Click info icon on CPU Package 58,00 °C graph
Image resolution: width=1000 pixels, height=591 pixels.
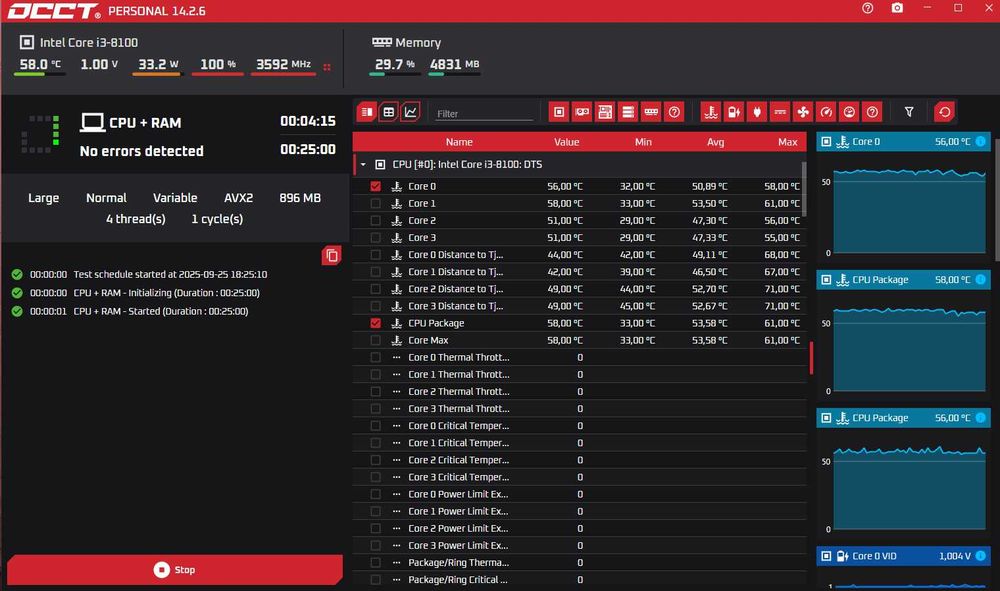pyautogui.click(x=980, y=279)
